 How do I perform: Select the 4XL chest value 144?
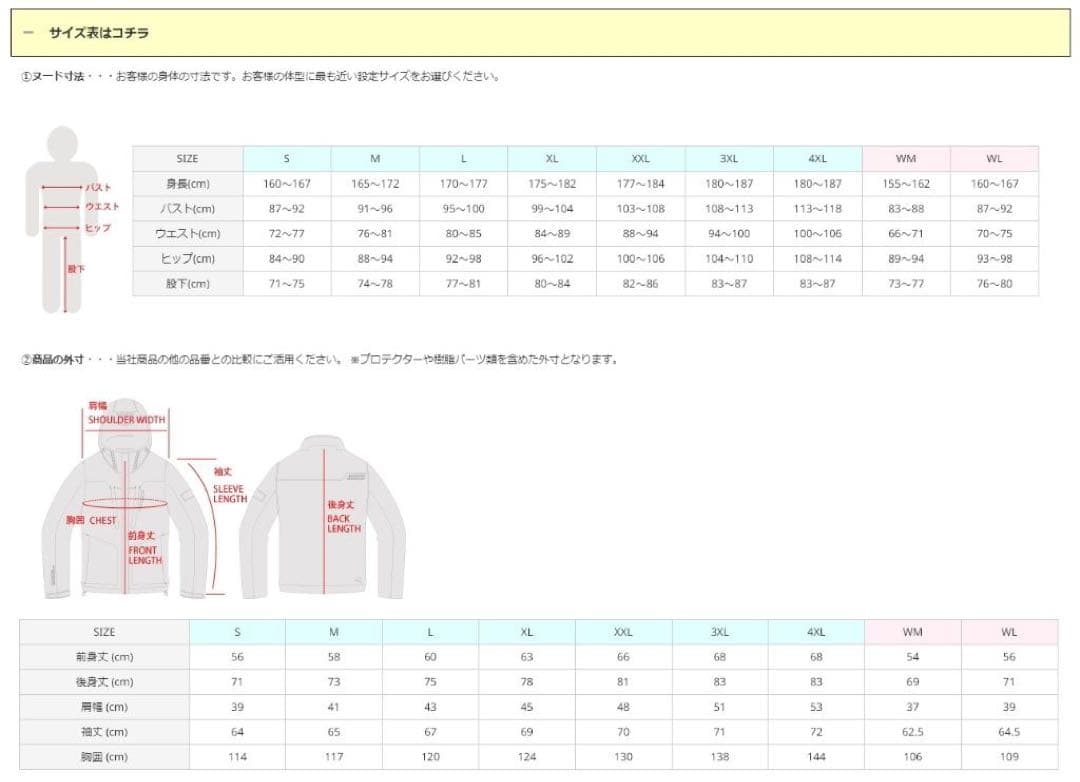[816, 757]
